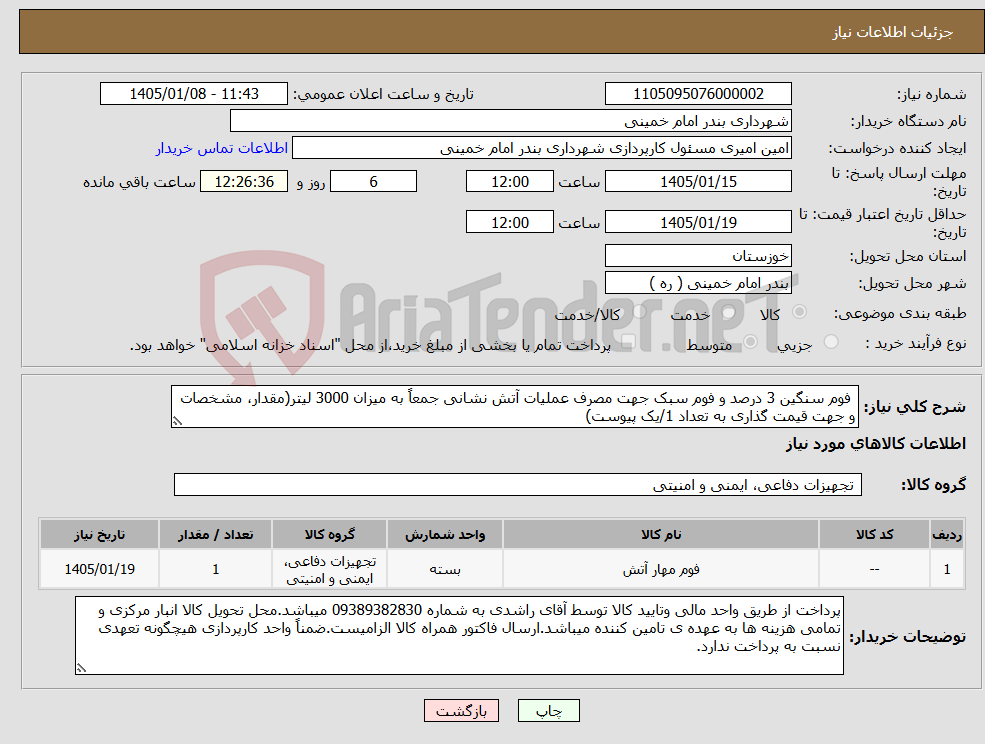Click delivery city field بندر امام خمینی ( ره )
985x744 pixels.
pos(698,283)
